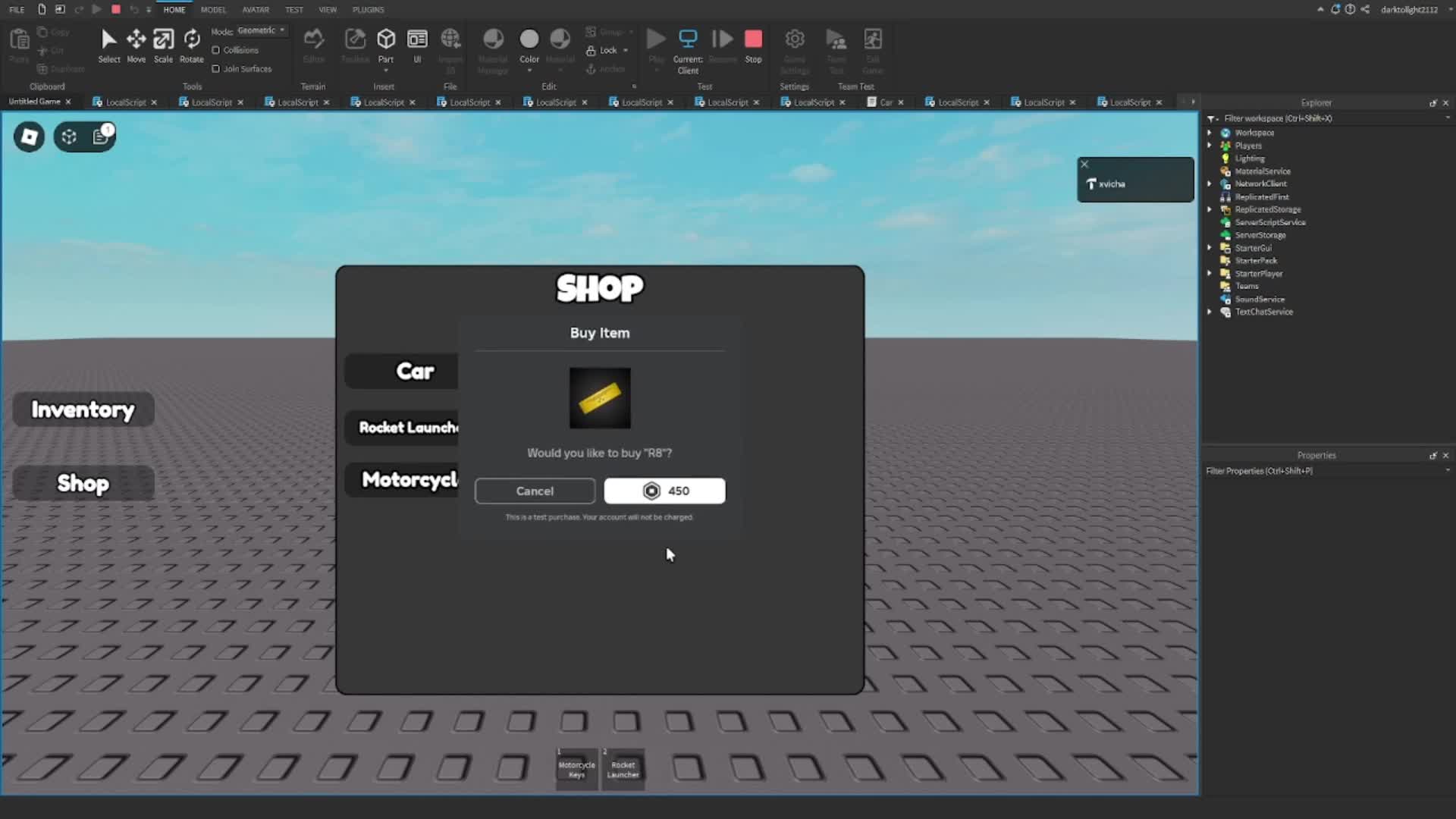Viewport: 1456px width, 819px height.
Task: Confirm purchase with the 450 Robux button
Action: [x=664, y=491]
